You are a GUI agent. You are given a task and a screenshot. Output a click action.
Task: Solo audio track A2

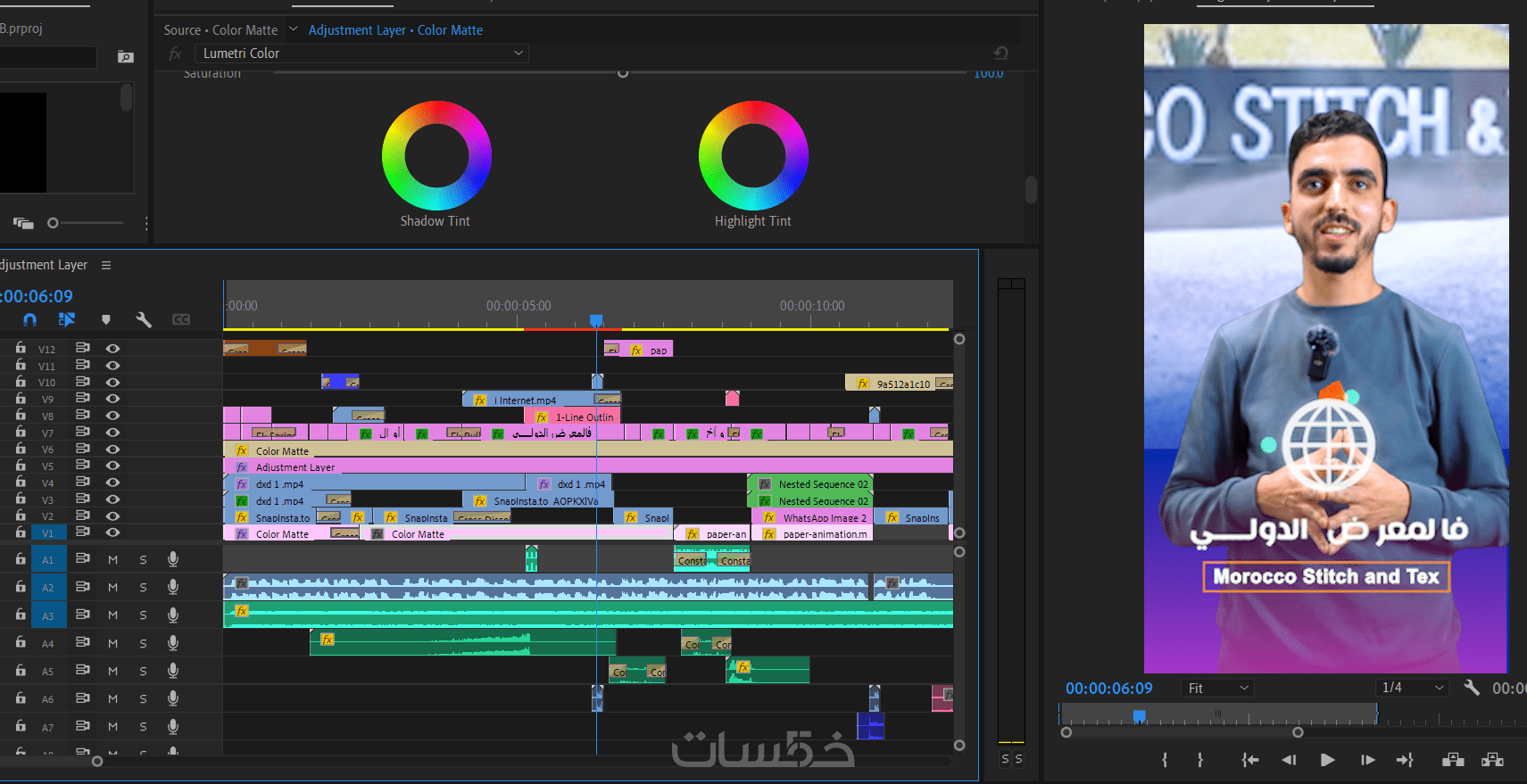coord(143,588)
